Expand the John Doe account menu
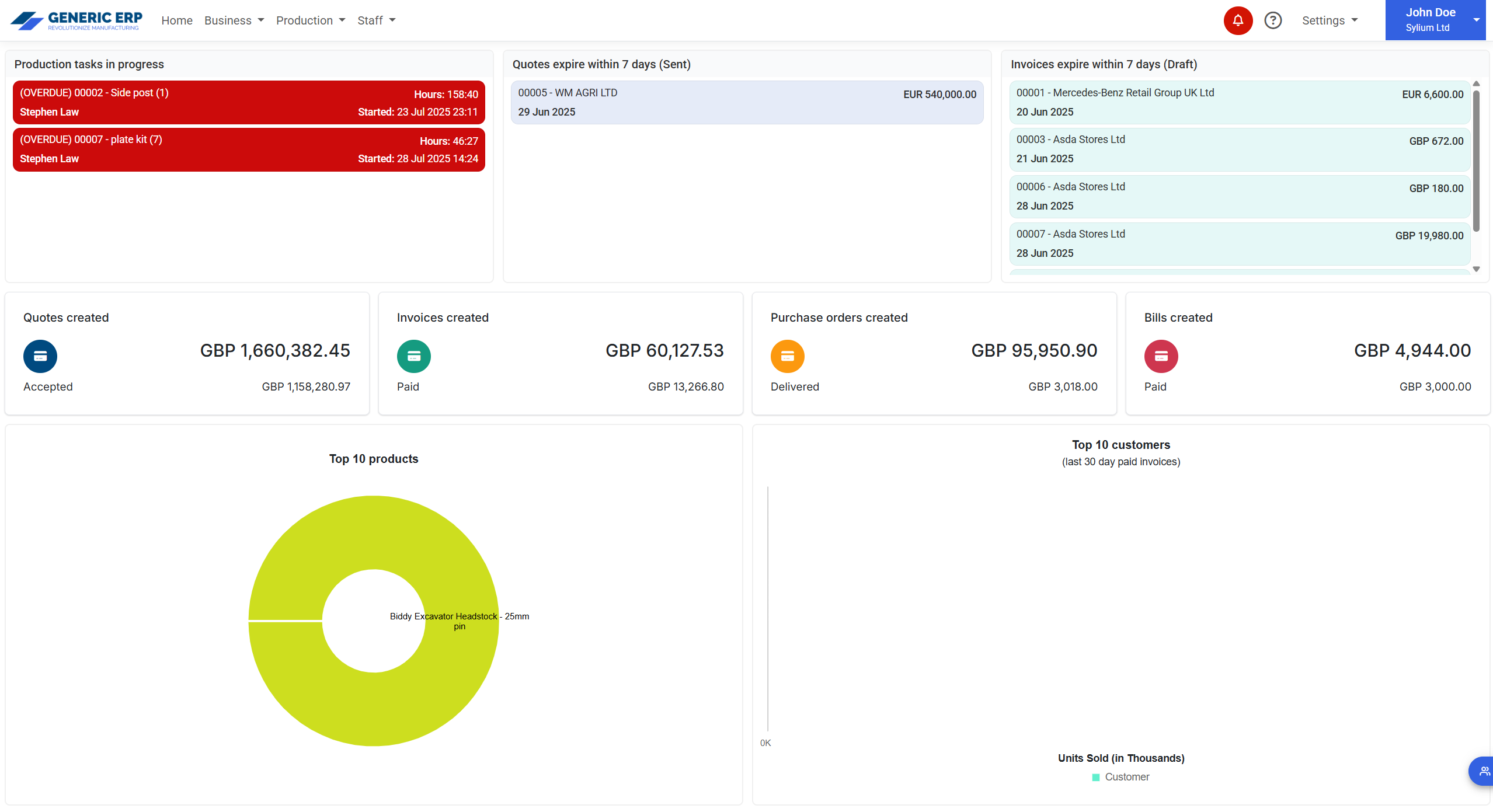 (1435, 20)
